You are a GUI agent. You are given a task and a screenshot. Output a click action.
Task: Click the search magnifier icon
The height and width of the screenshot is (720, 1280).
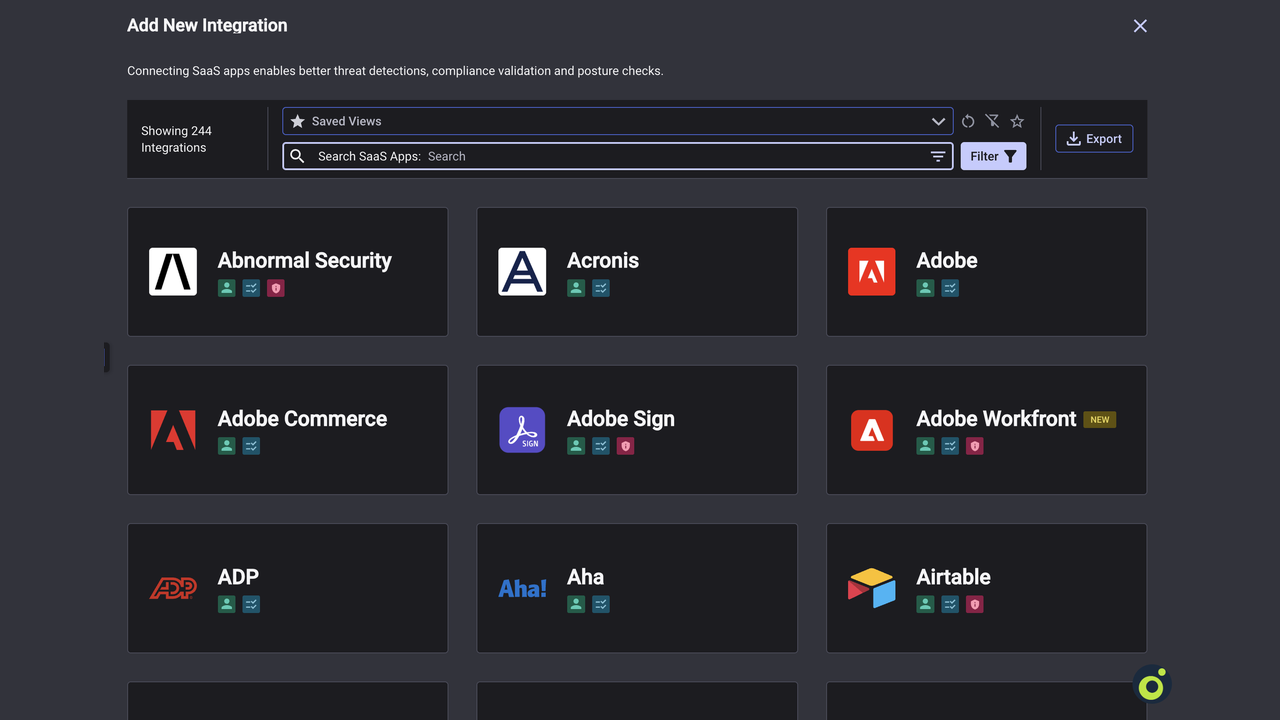coord(297,156)
